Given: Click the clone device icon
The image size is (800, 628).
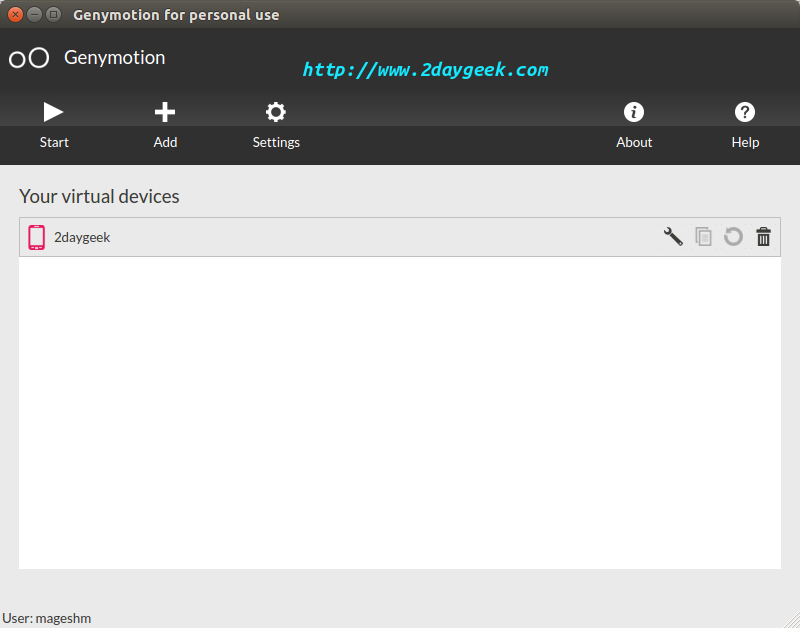Looking at the screenshot, I should 704,237.
